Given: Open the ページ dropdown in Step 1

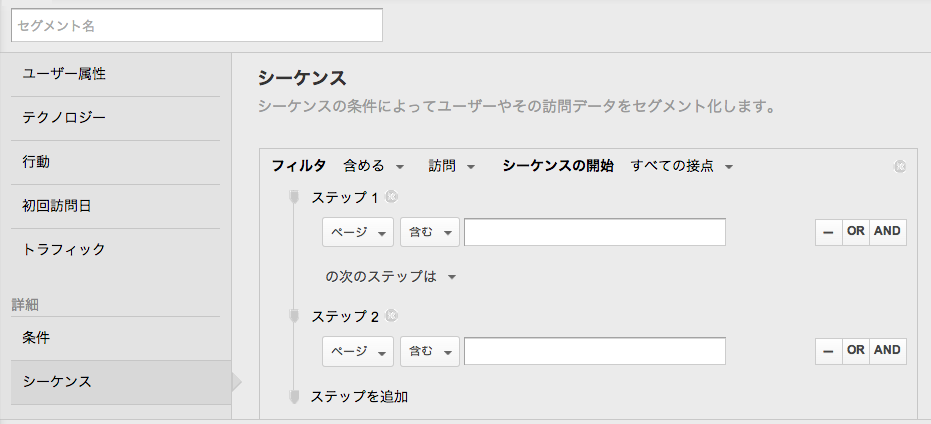Looking at the screenshot, I should 357,232.
